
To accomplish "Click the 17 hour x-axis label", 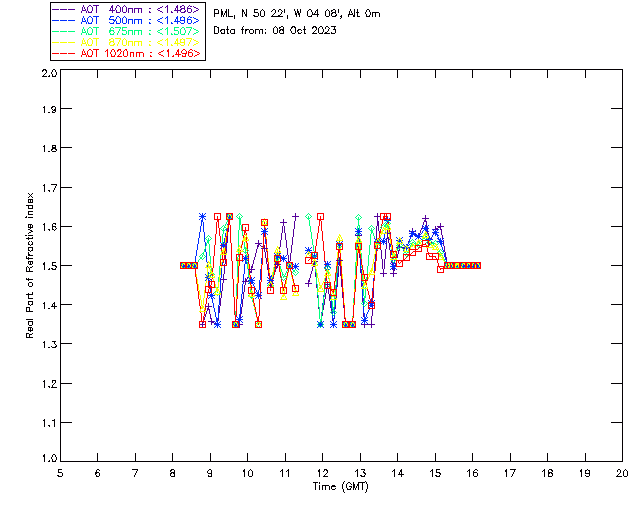I will coord(510,473).
